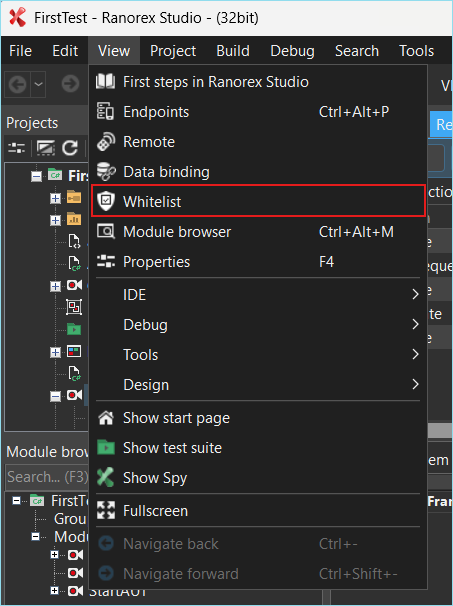453x606 pixels.
Task: Click the Properties sliders icon in menu
Action: (106, 261)
